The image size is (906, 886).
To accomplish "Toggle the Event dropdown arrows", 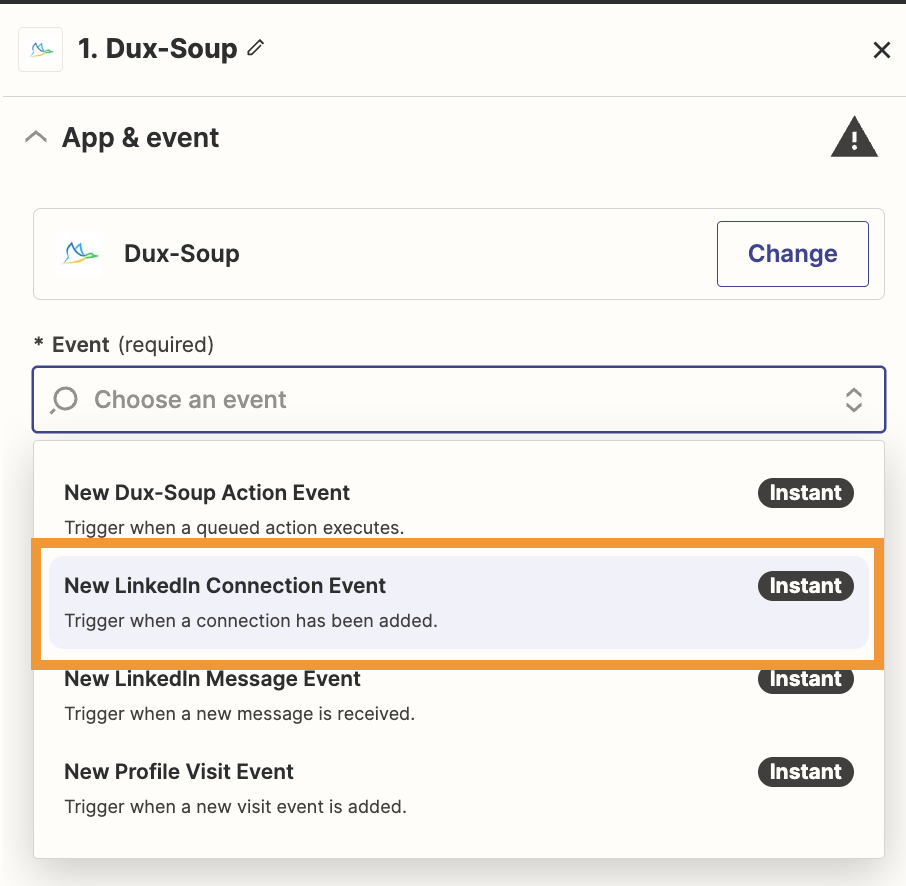I will pyautogui.click(x=854, y=400).
